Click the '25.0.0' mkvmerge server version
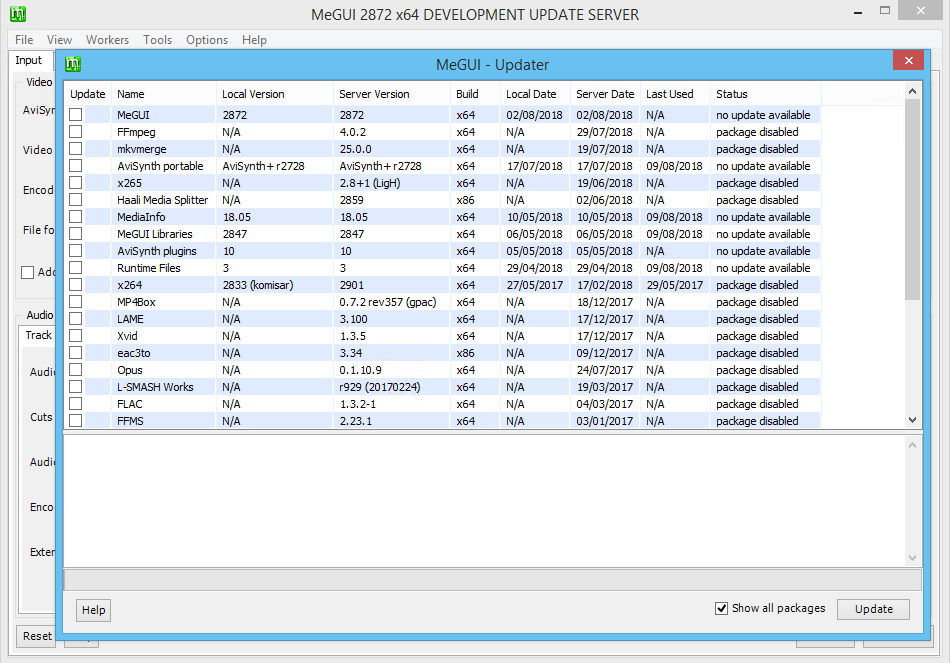Image resolution: width=950 pixels, height=663 pixels. (x=356, y=148)
